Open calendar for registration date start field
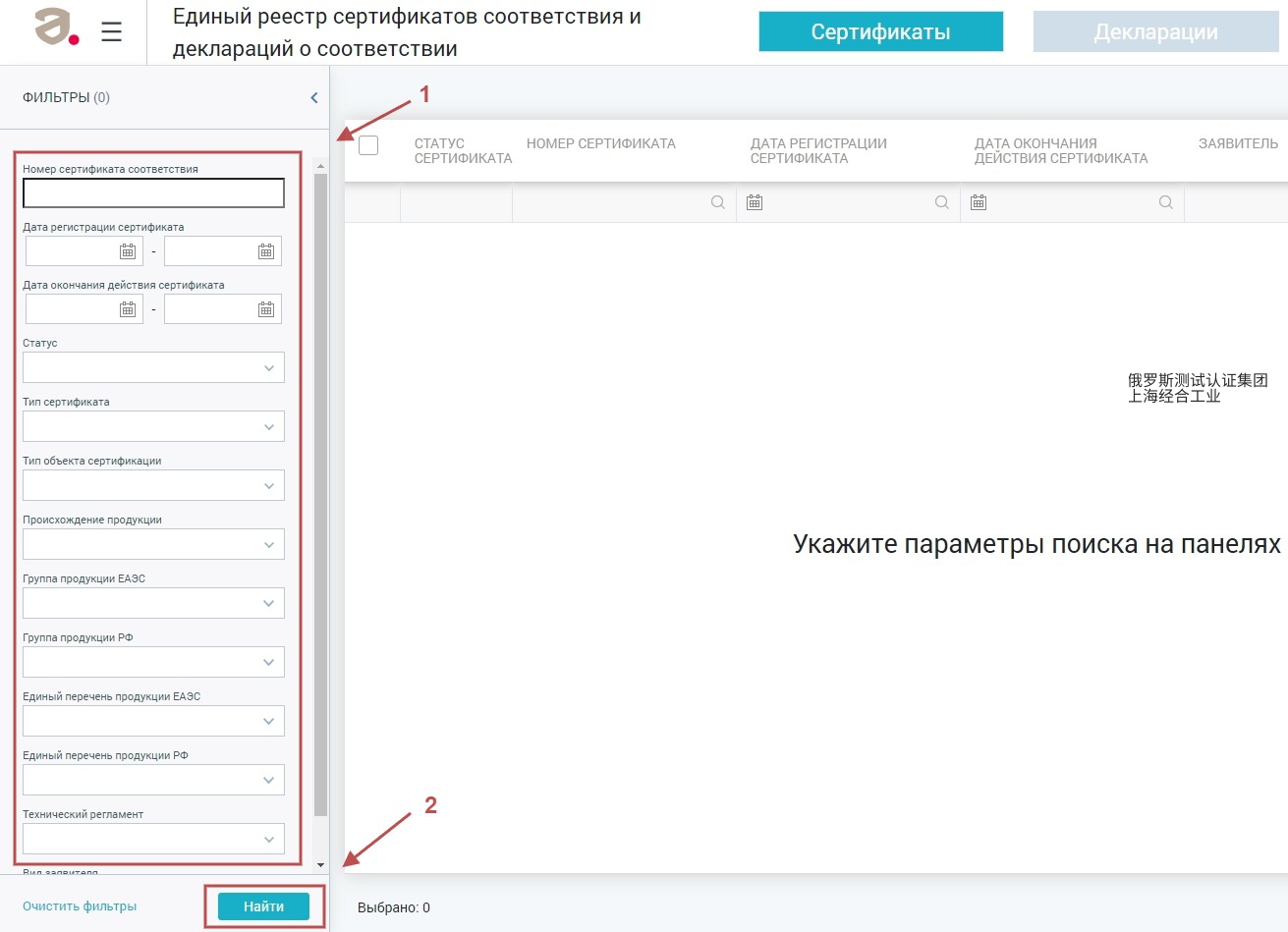 (x=128, y=251)
